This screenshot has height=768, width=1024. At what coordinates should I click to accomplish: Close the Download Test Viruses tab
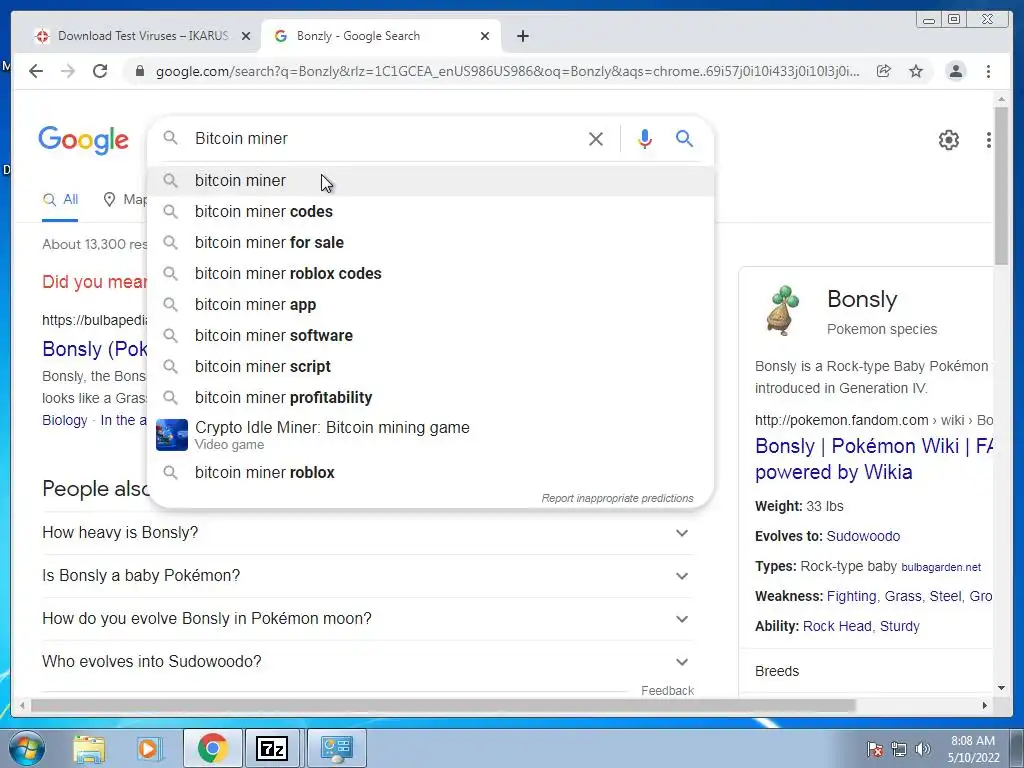coord(246,36)
